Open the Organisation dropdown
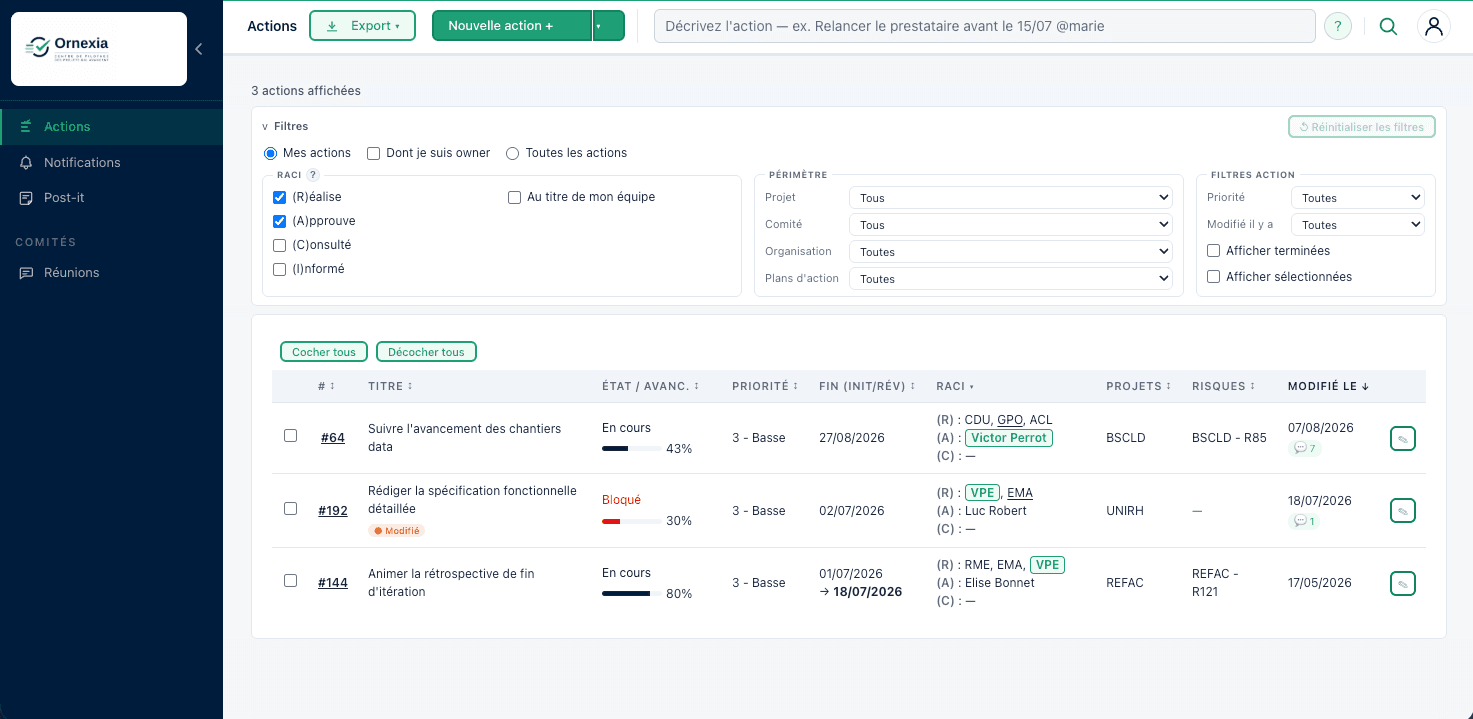Image resolution: width=1473 pixels, height=719 pixels. [x=1011, y=252]
